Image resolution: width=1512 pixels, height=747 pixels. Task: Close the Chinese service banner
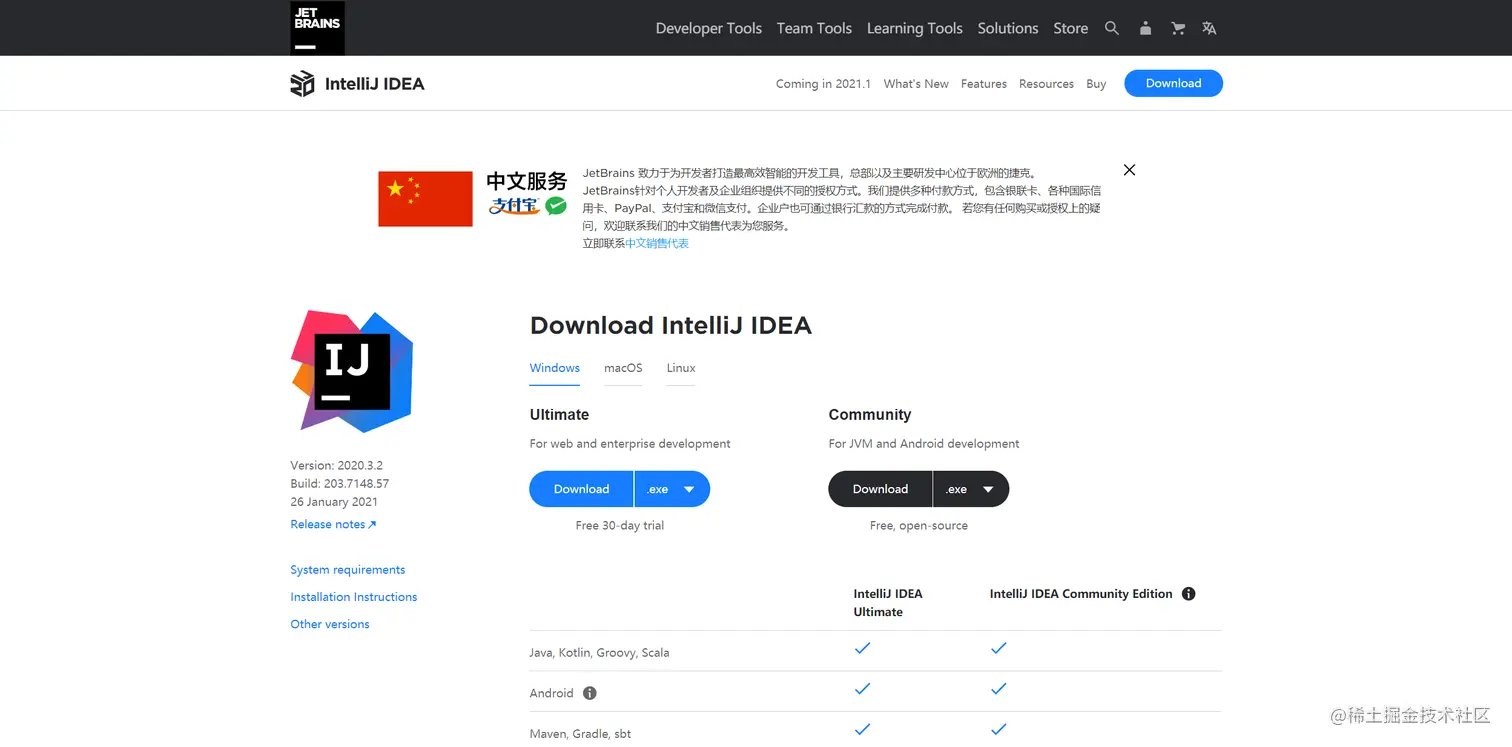[1129, 170]
